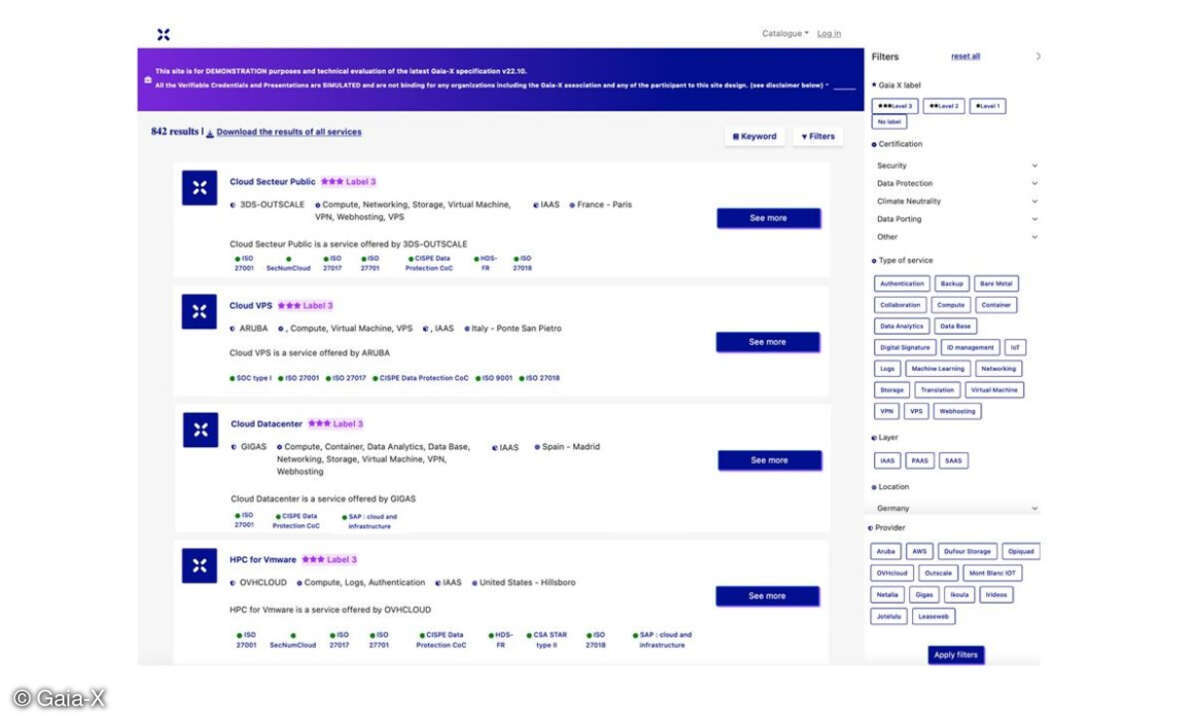Open the Cloud Secteur Public title
The image size is (1200, 720).
273,182
